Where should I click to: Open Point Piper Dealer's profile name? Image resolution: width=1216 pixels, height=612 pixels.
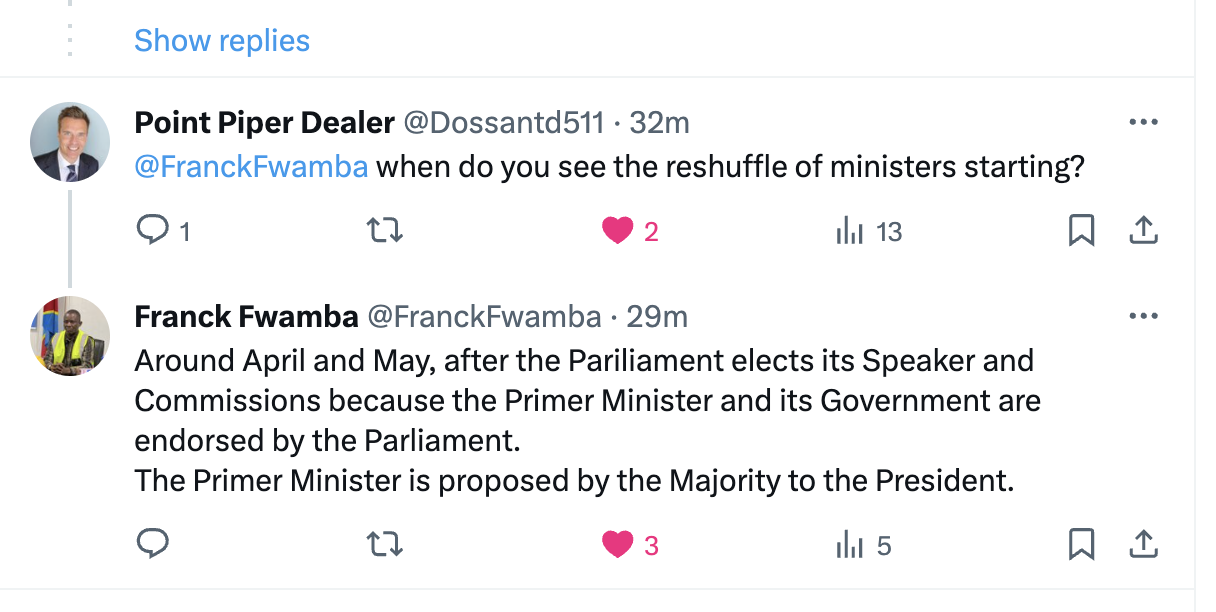pyautogui.click(x=264, y=123)
